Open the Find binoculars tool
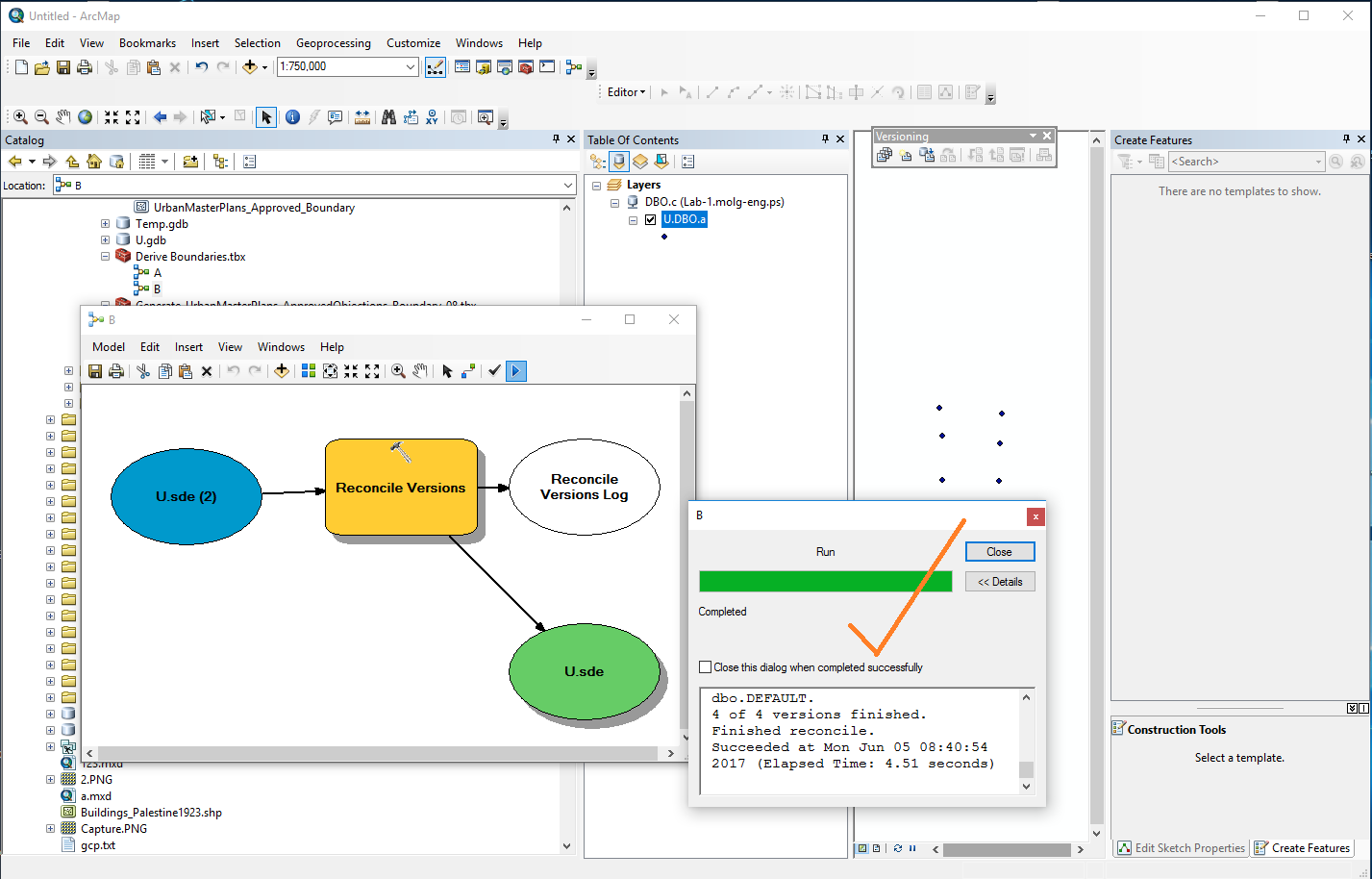1372x879 pixels. [x=388, y=117]
